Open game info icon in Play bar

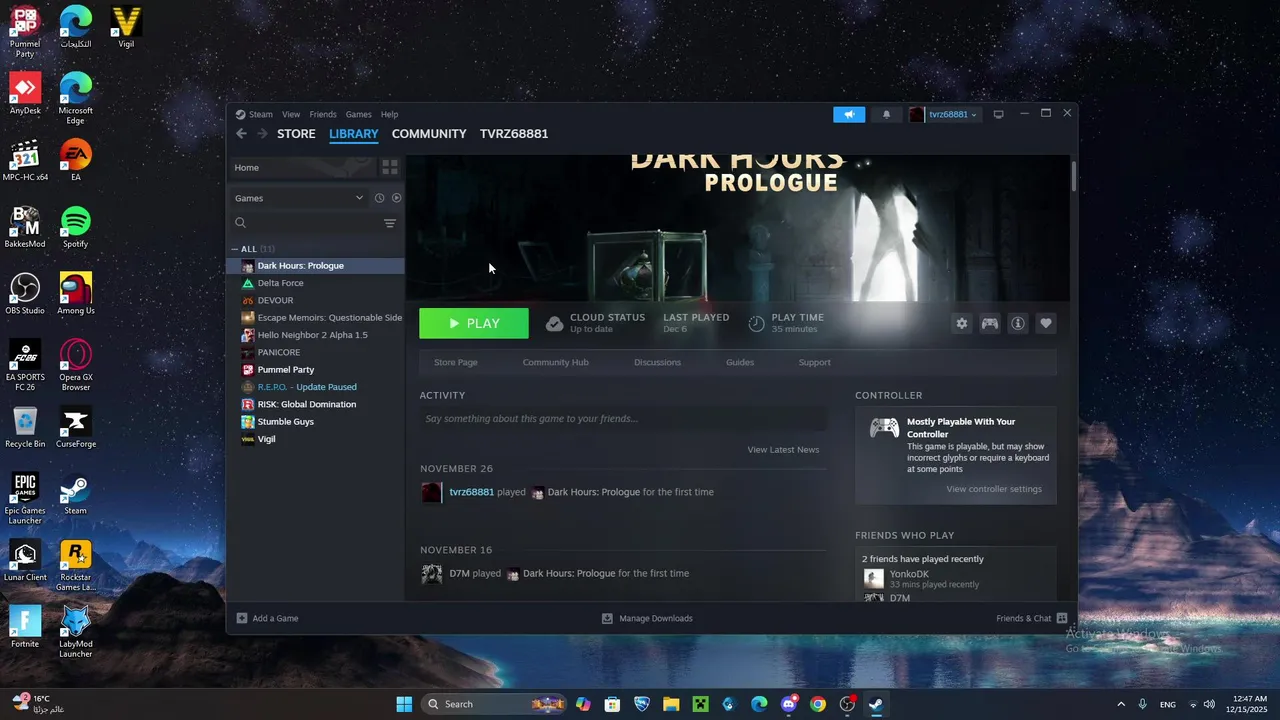coord(1018,324)
